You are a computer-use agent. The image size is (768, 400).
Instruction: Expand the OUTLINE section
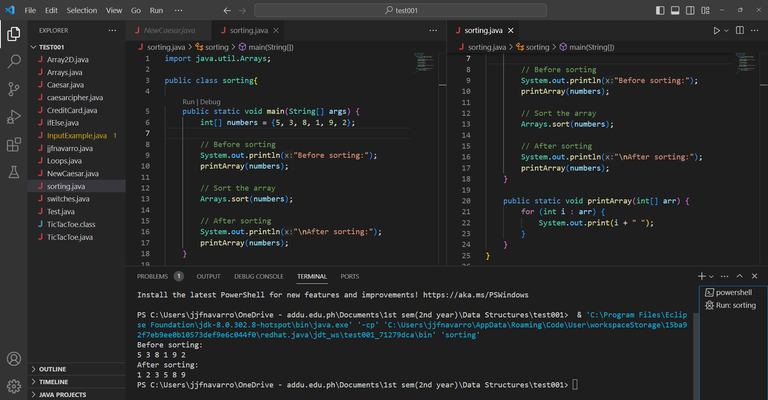click(53, 368)
